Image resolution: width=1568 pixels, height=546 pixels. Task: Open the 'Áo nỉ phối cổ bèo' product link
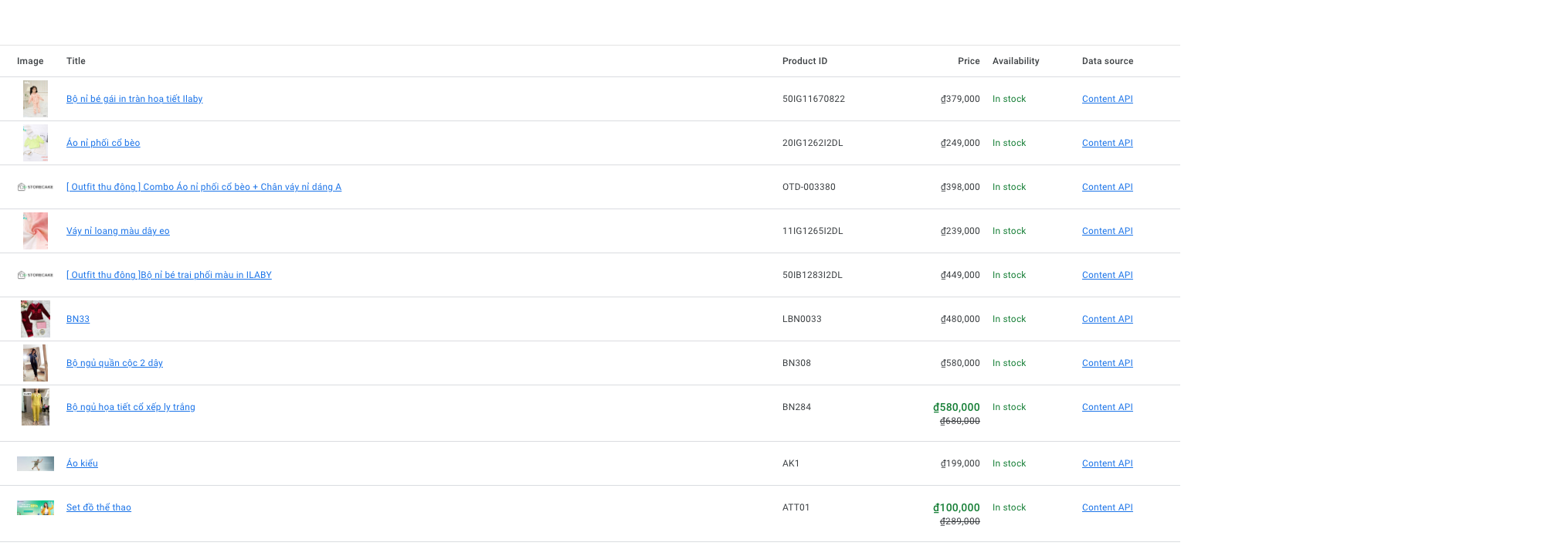click(x=103, y=143)
